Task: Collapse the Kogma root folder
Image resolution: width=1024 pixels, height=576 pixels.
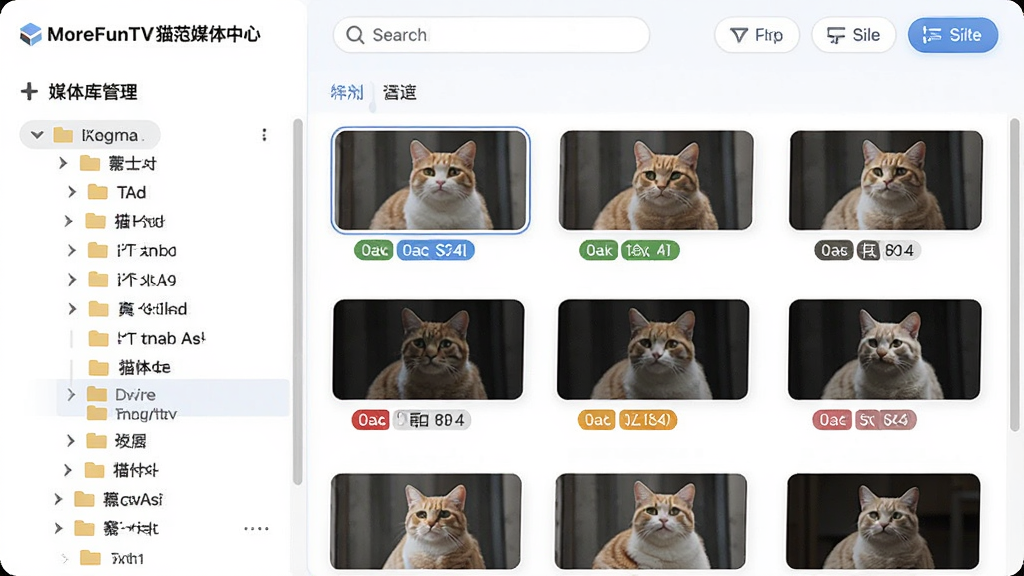Action: (37, 135)
